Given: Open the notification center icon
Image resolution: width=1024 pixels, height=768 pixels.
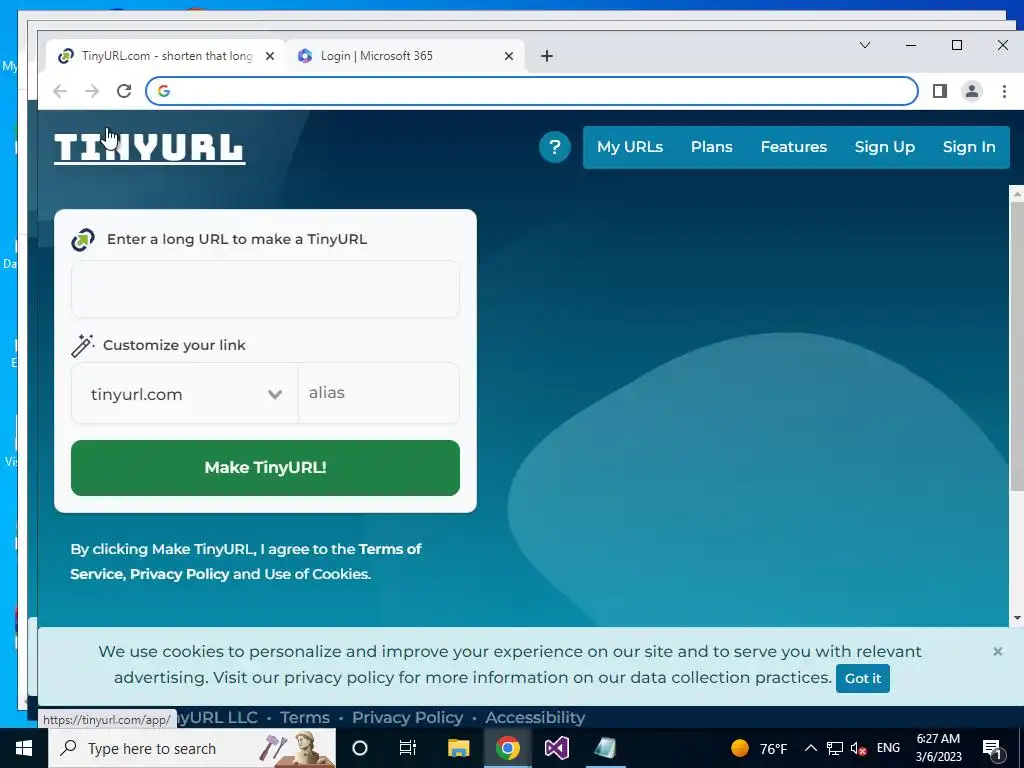Looking at the screenshot, I should (992, 749).
